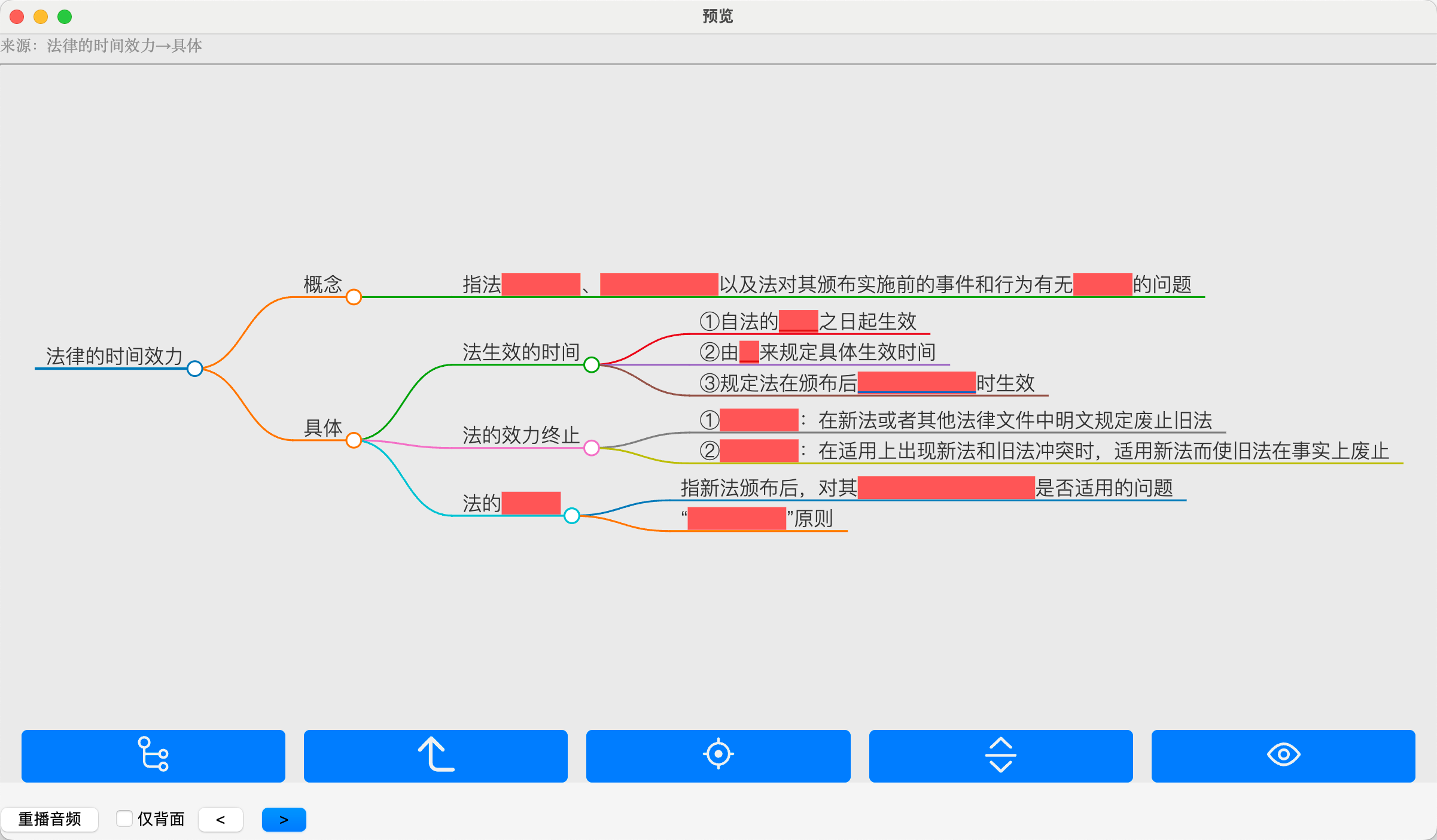This screenshot has height=840, width=1437.
Task: Click the 法的效力终止 branch label
Action: point(520,435)
